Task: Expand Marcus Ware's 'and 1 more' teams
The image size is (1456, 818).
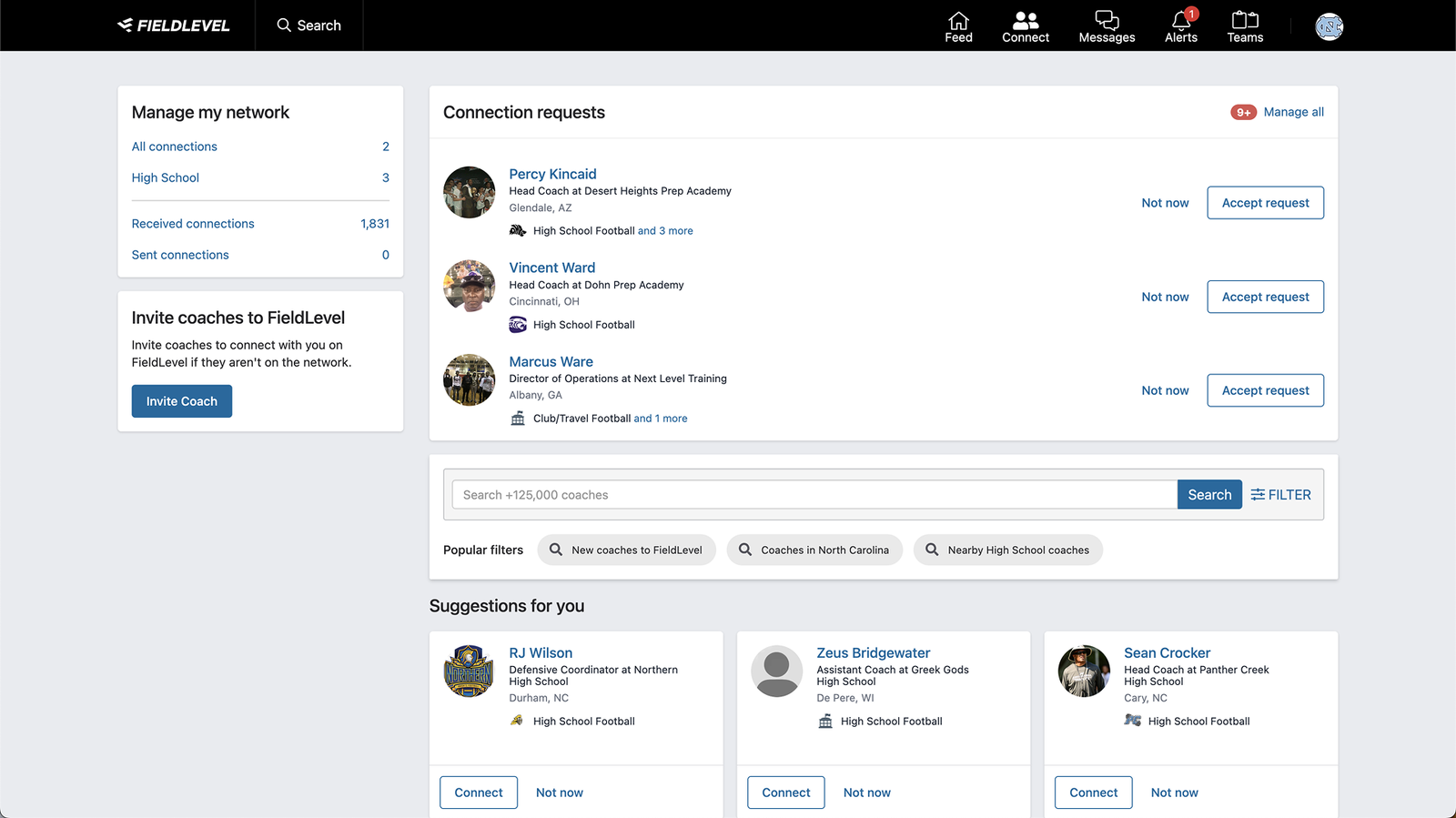Action: click(661, 419)
